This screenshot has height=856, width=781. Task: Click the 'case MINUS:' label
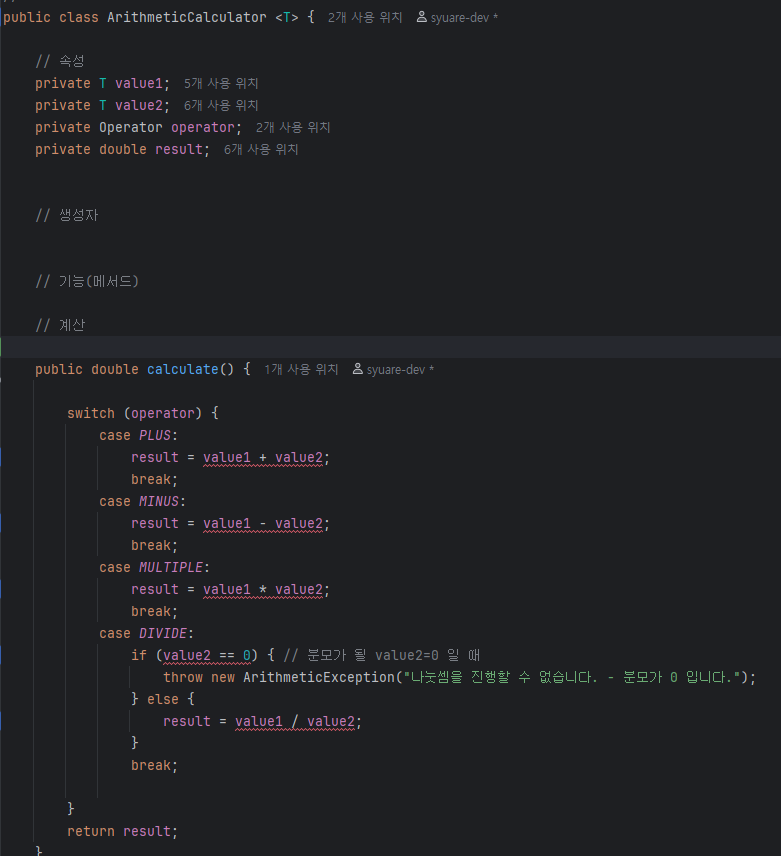point(142,502)
